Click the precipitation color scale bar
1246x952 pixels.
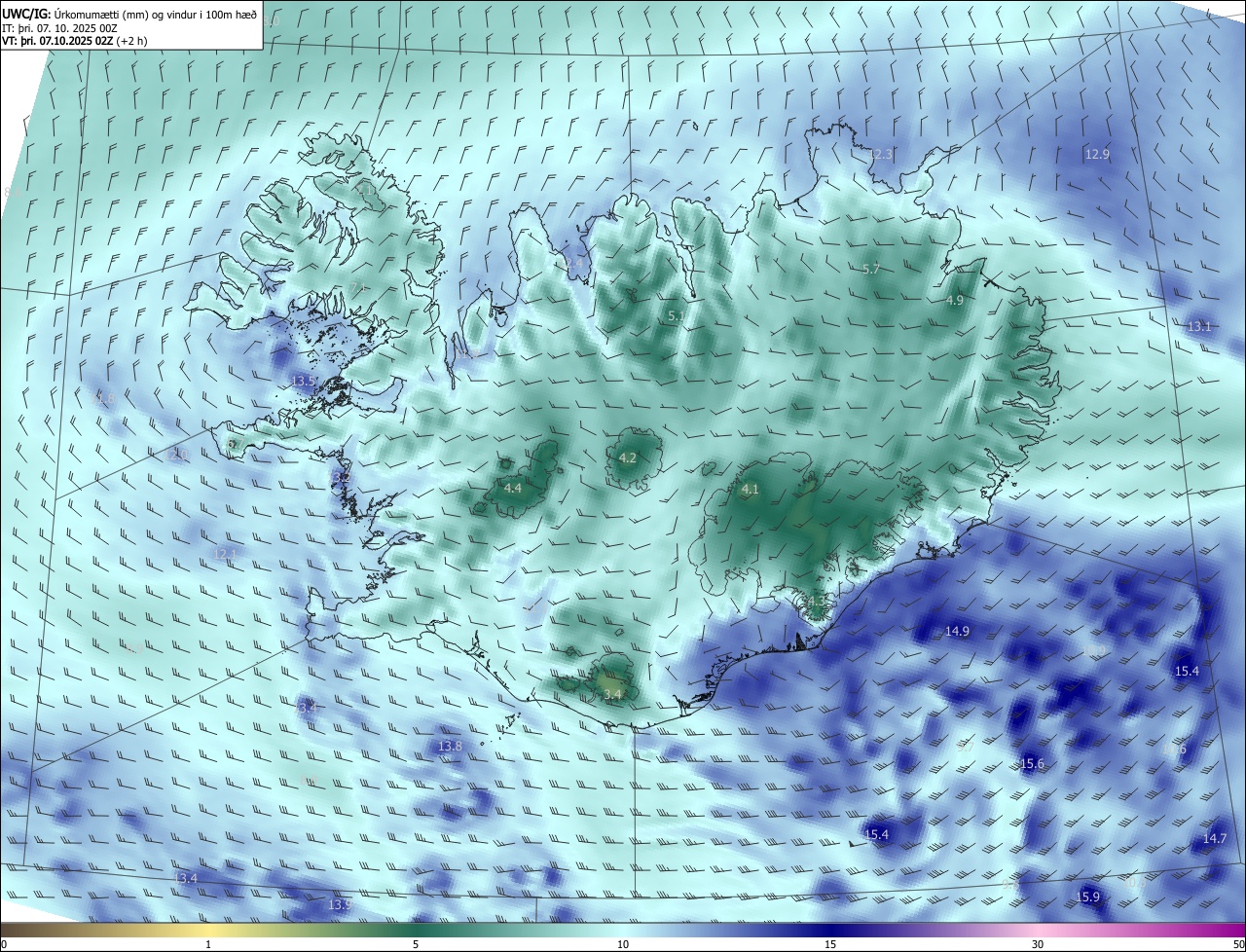623,930
